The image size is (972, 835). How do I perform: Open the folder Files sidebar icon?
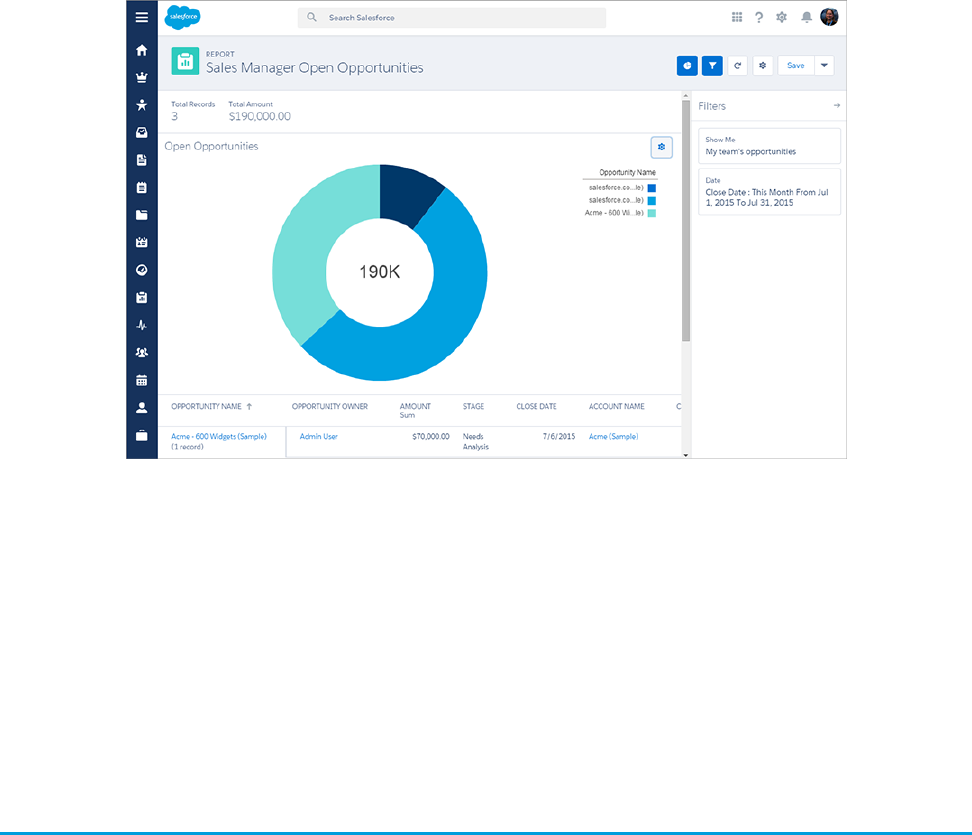coord(141,214)
